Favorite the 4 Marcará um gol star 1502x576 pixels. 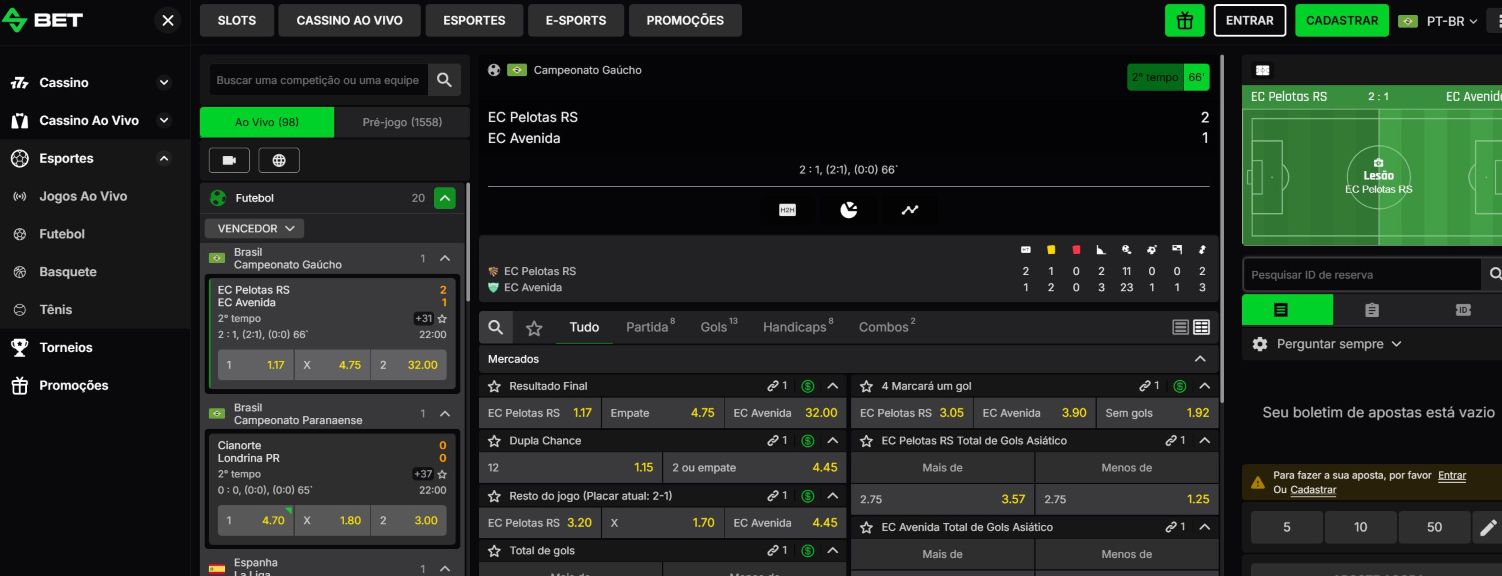click(866, 386)
